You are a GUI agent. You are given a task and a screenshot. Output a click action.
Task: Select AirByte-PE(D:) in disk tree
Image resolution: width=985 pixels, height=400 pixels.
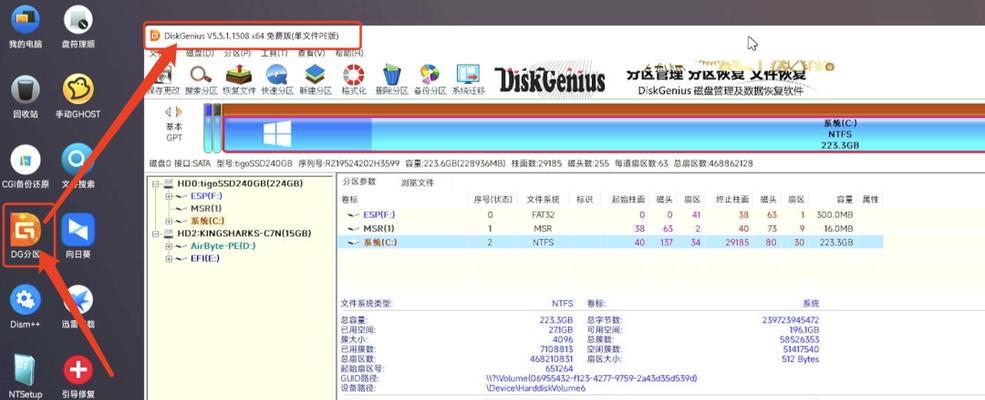point(223,246)
